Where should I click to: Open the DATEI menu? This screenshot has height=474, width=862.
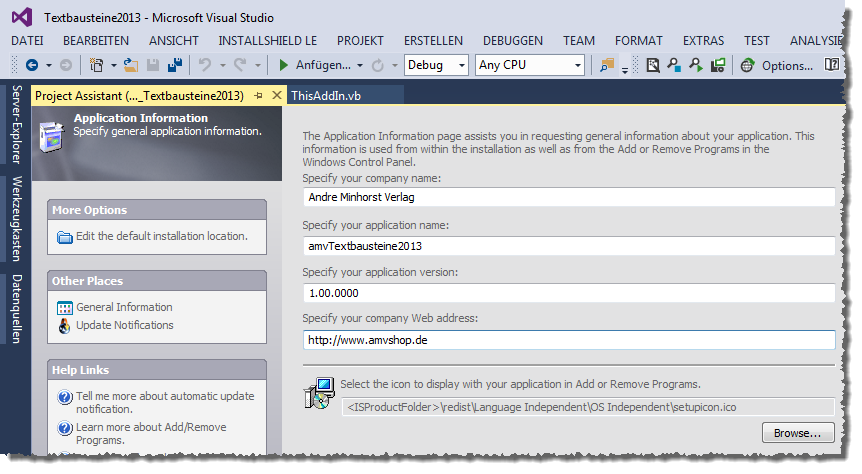point(27,41)
